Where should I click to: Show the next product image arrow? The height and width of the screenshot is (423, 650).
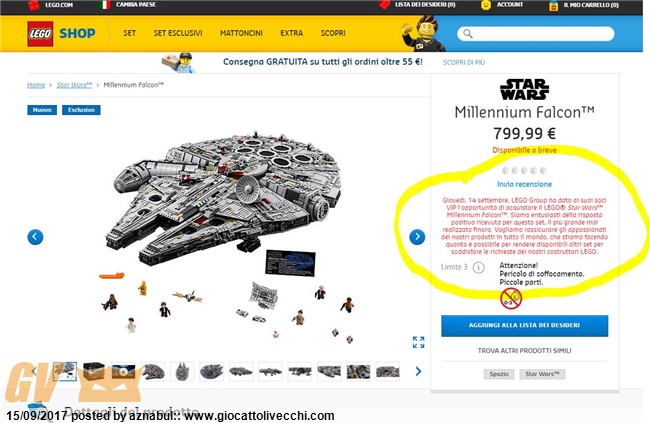[x=417, y=237]
